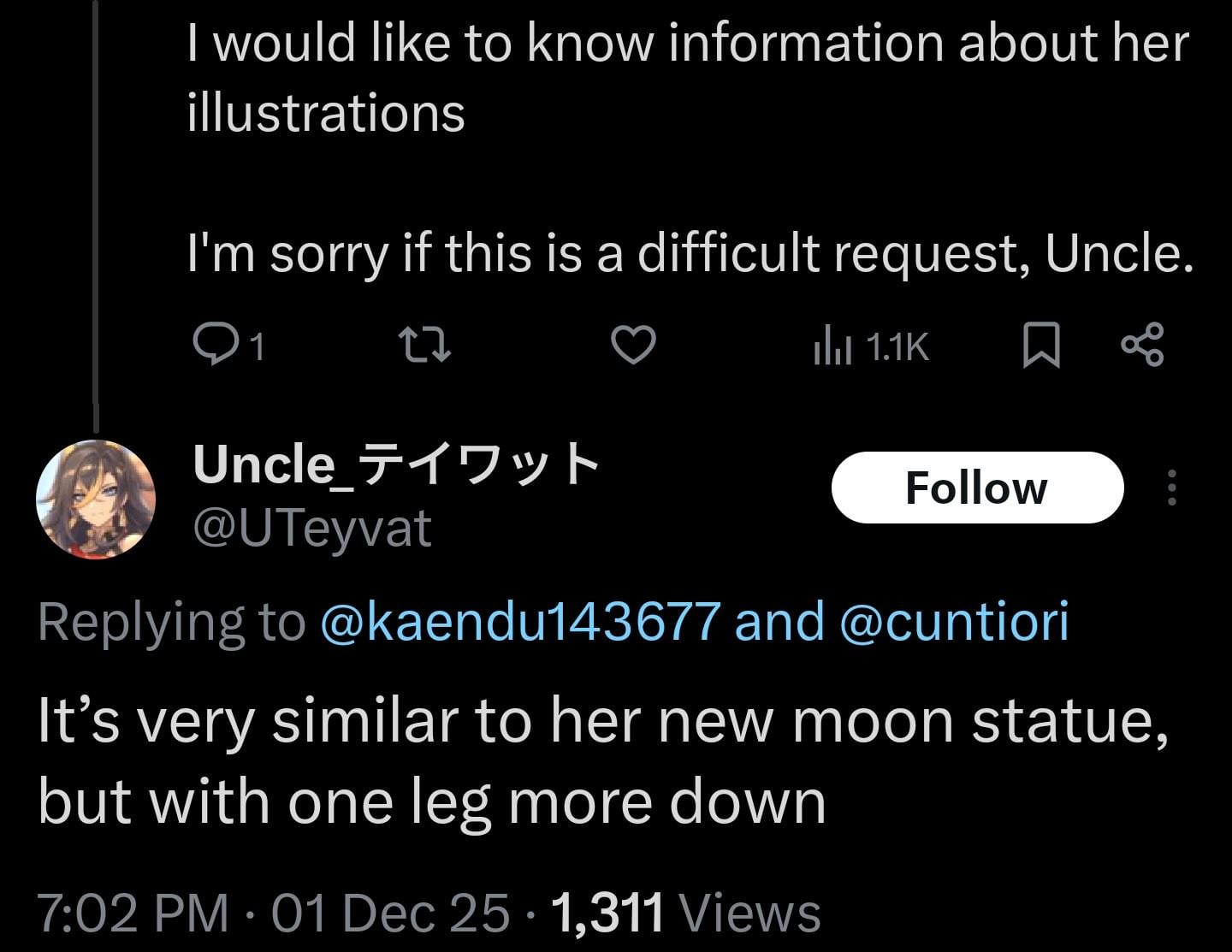Open the 1,311 Views count
This screenshot has width=1232, height=952.
(686, 912)
